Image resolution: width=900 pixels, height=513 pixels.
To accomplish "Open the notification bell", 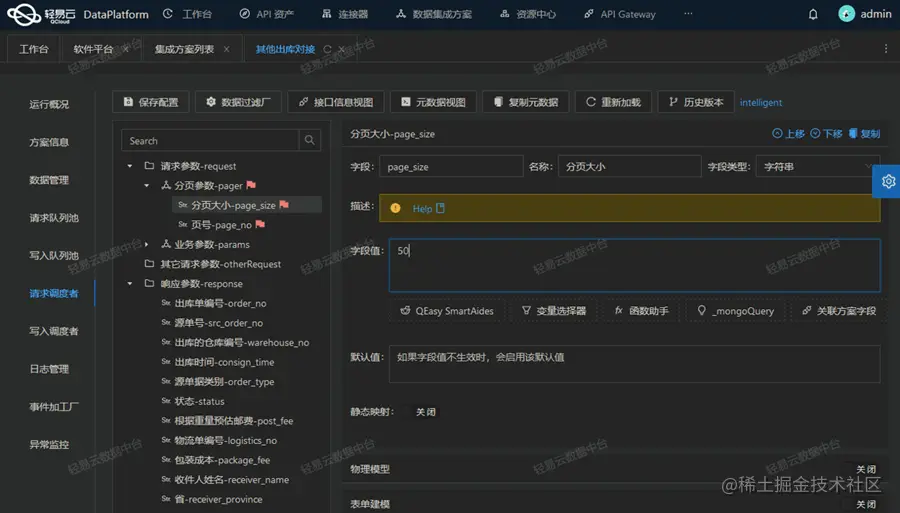I will coord(813,14).
